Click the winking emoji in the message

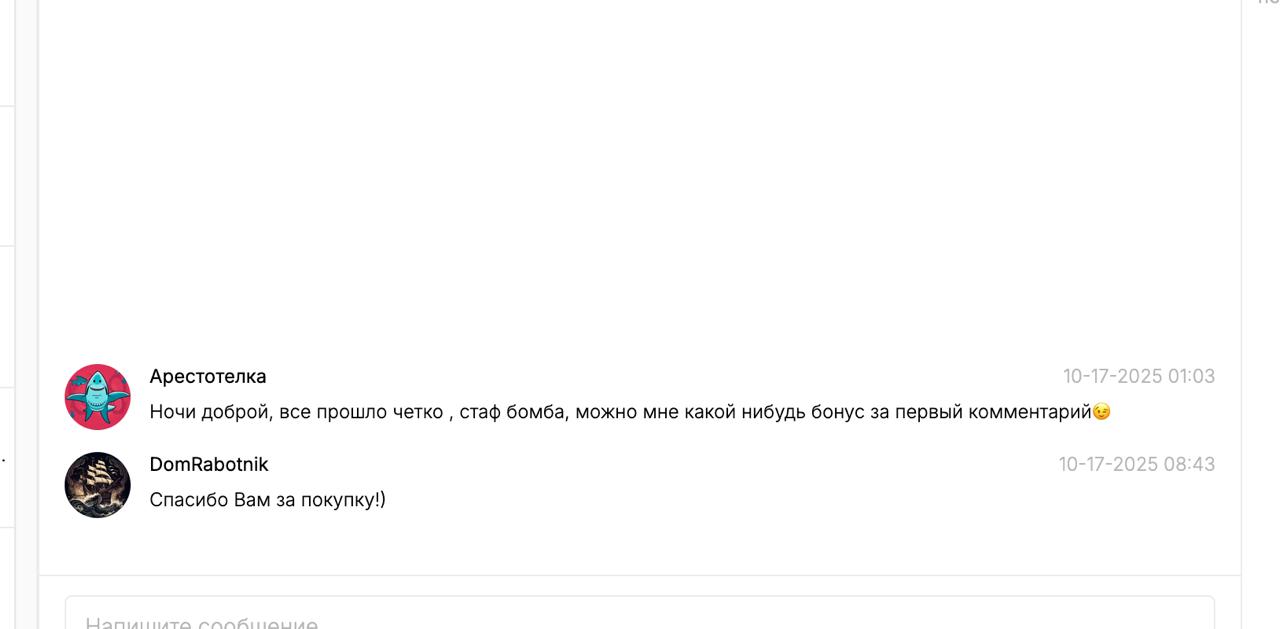pyautogui.click(x=1101, y=411)
